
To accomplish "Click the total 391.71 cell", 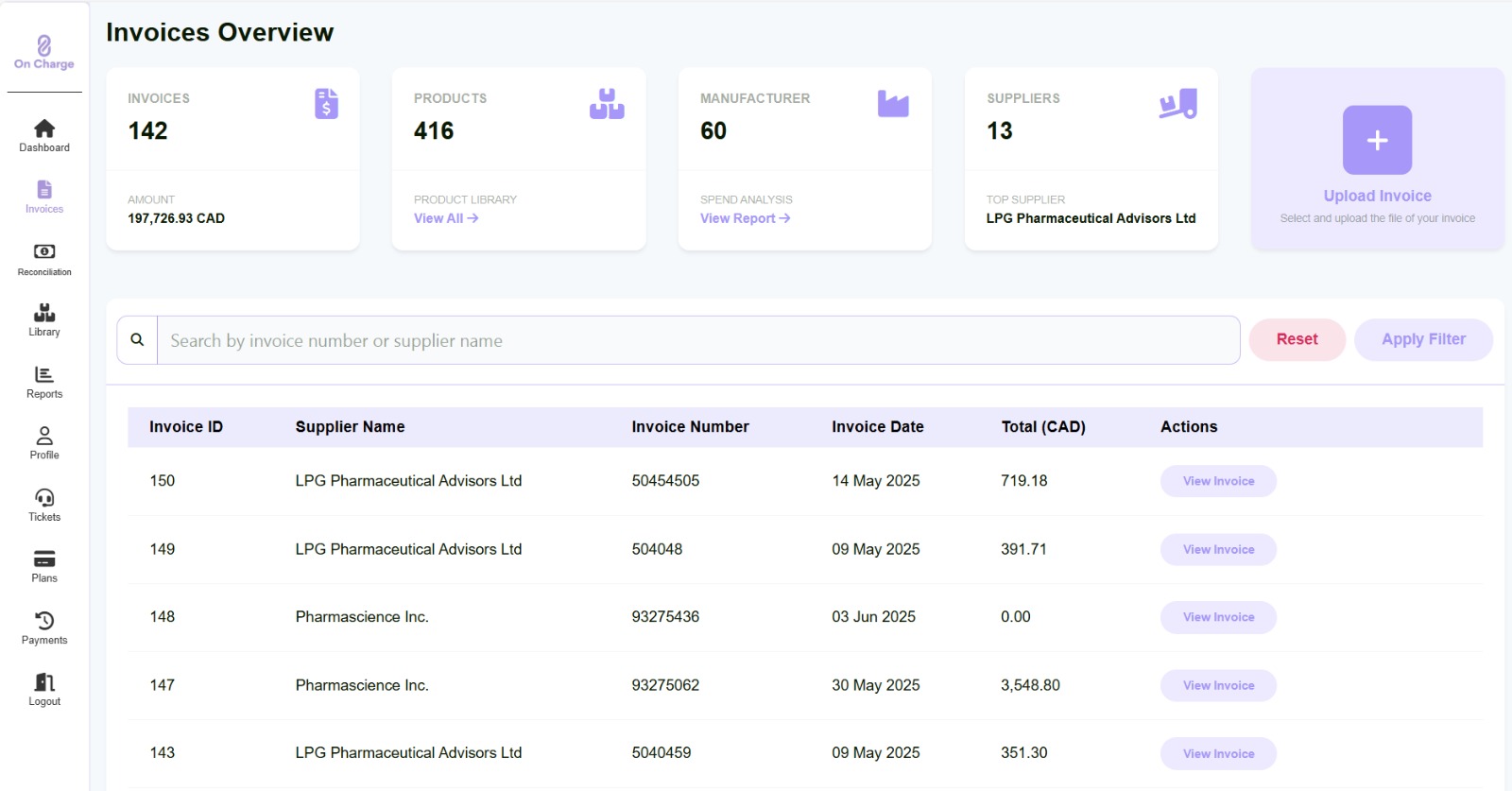I will 1023,549.
